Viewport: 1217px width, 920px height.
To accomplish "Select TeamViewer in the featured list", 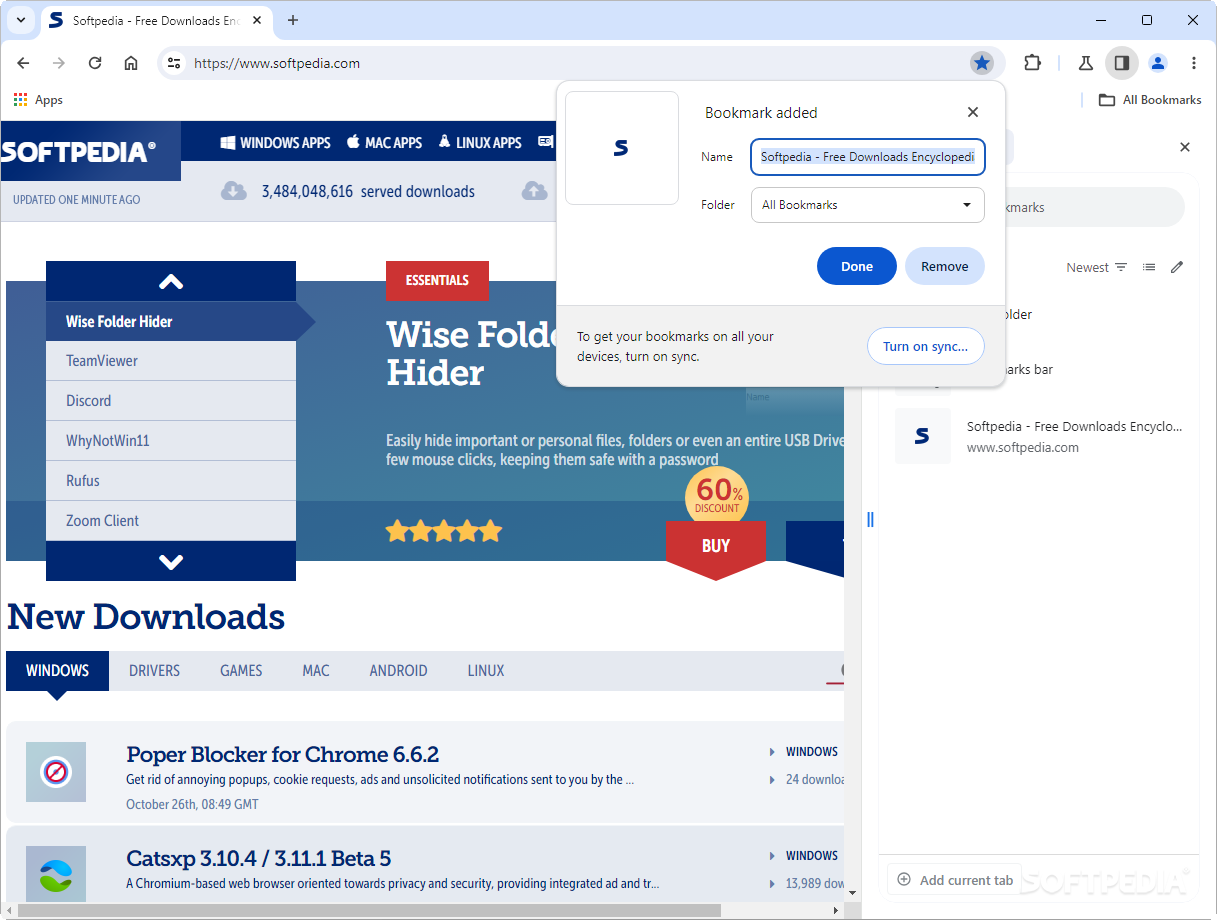I will (171, 361).
